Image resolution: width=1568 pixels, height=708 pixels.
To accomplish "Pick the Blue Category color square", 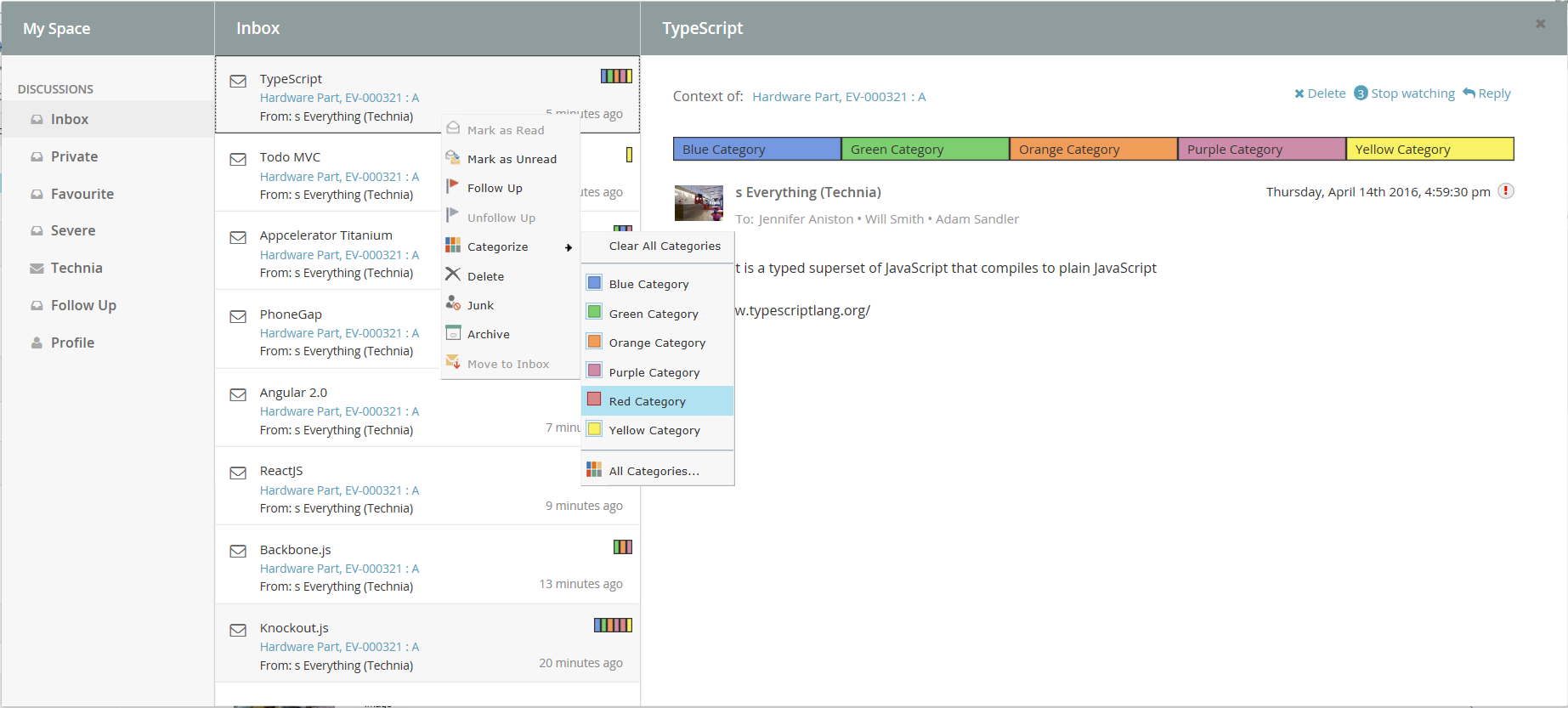I will point(595,283).
